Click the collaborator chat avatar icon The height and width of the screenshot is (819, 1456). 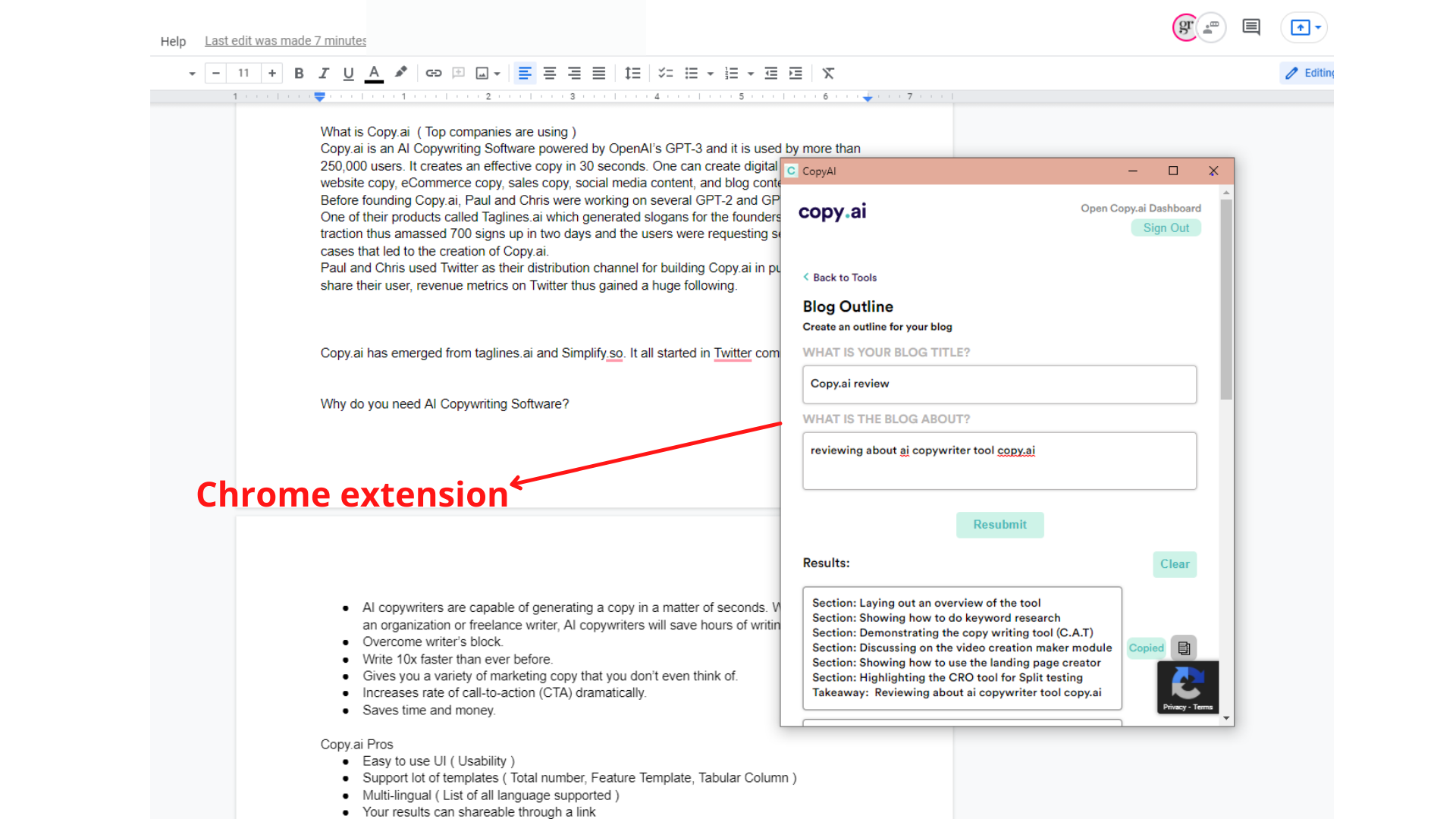[1211, 27]
